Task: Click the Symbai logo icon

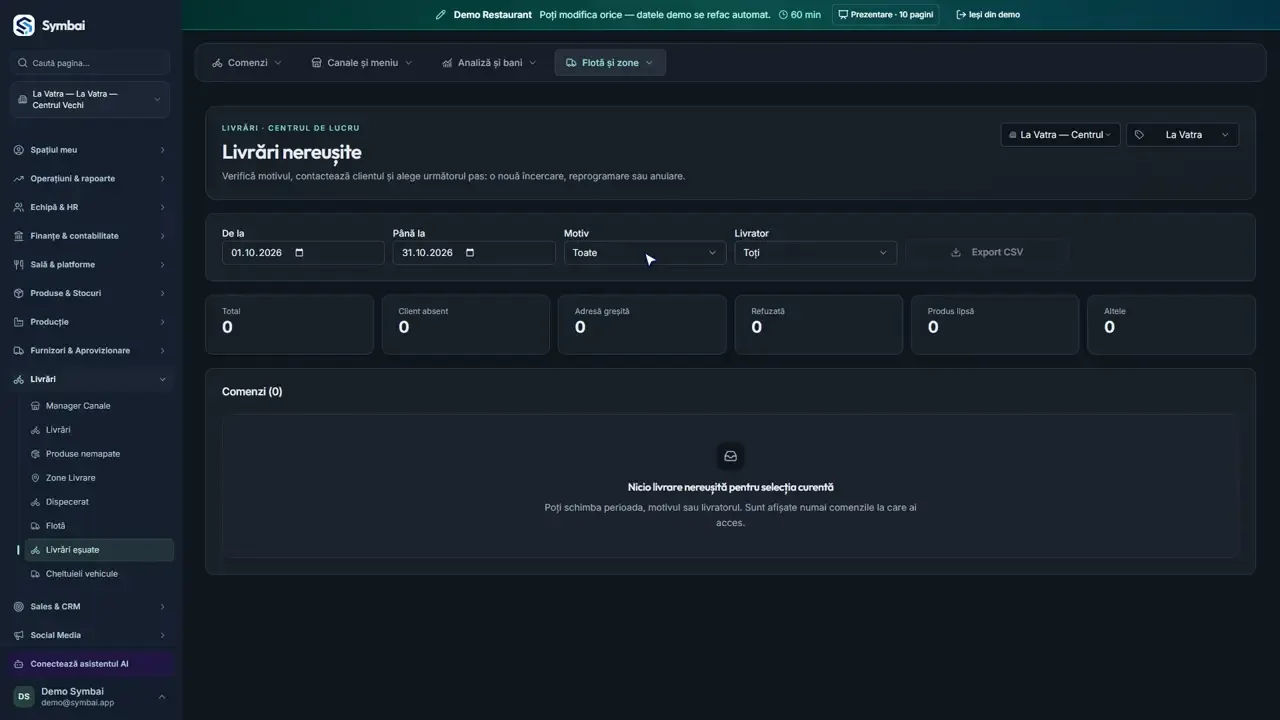Action: pos(24,25)
